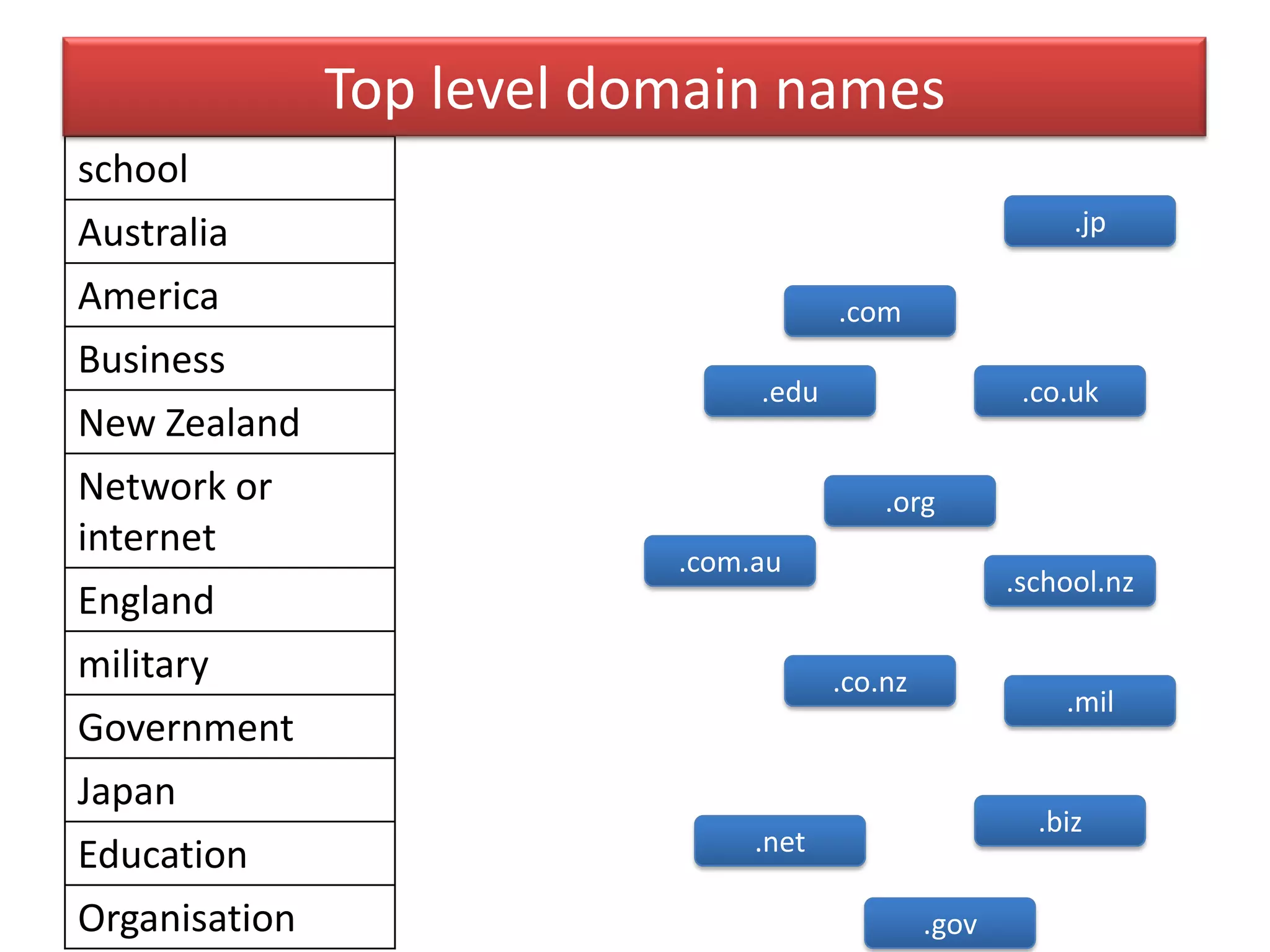The image size is (1270, 952).
Task: Click the .school.nz domain button
Action: [x=1070, y=581]
